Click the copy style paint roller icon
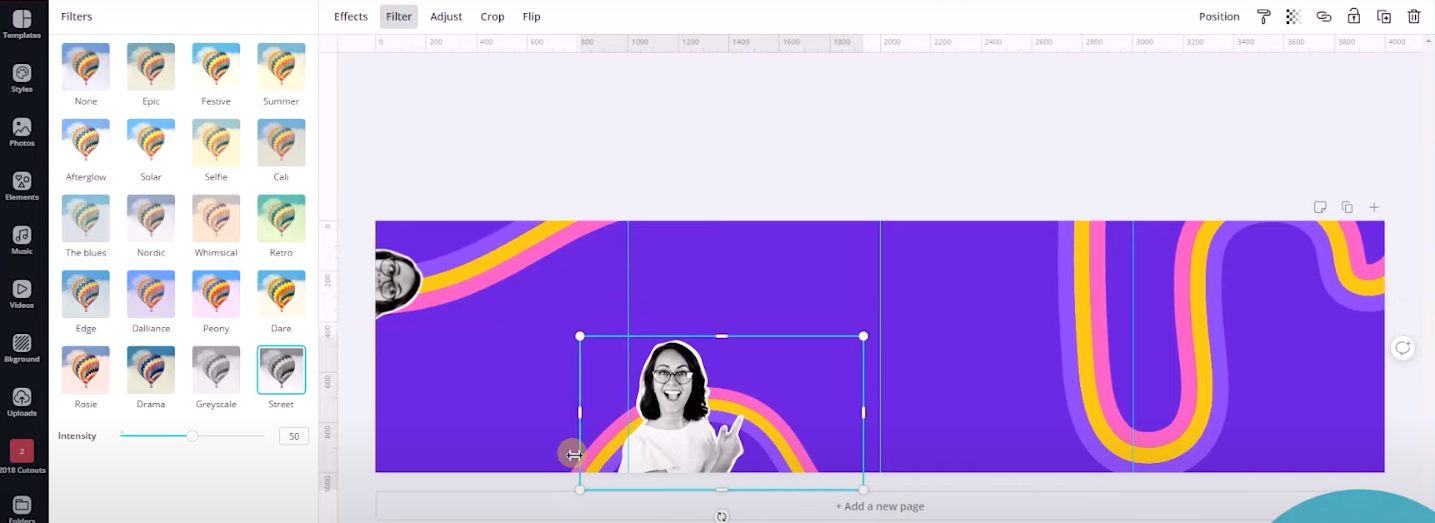 1264,16
